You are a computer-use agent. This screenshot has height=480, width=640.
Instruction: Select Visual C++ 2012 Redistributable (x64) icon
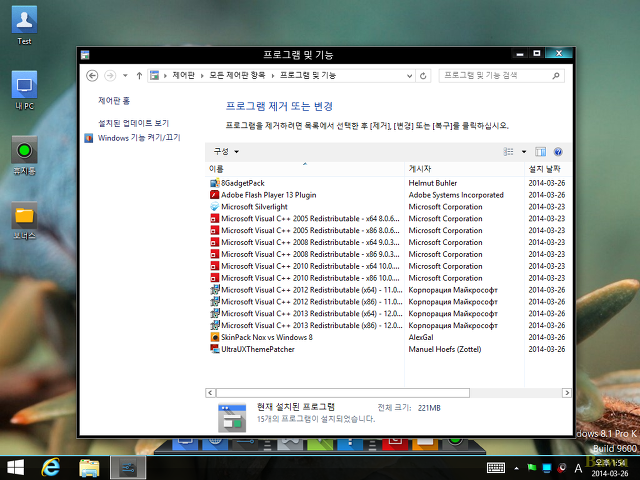(215, 290)
